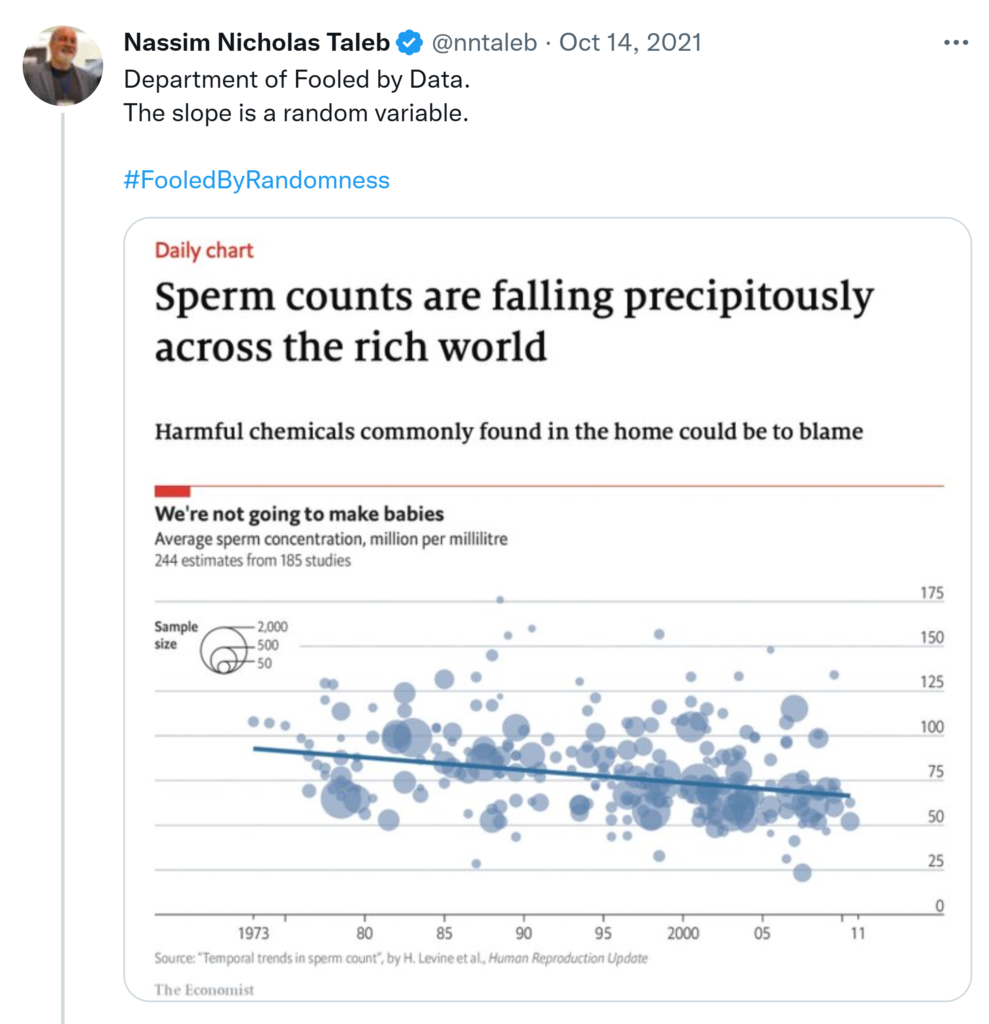Viewport: 989px width, 1024px height.
Task: Click the blue verified checkmark badge
Action: point(408,43)
